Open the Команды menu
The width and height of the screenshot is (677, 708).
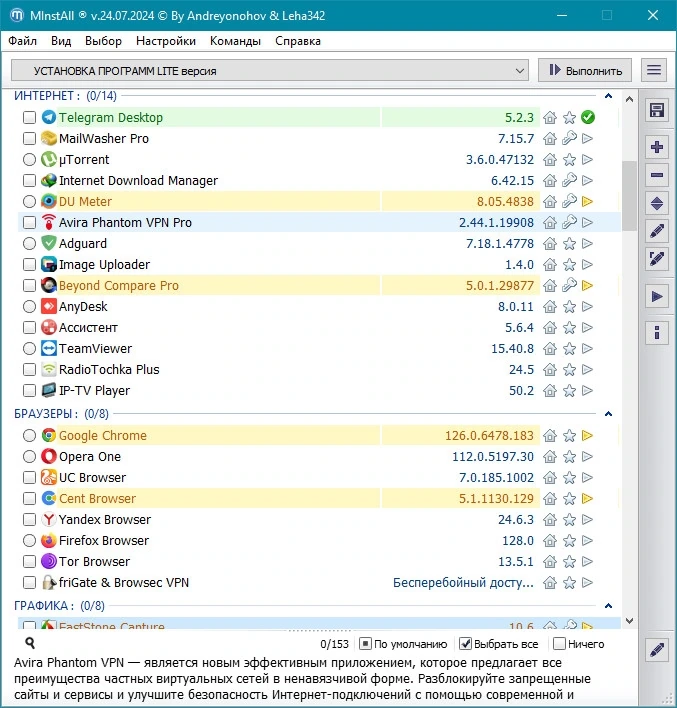(x=235, y=41)
